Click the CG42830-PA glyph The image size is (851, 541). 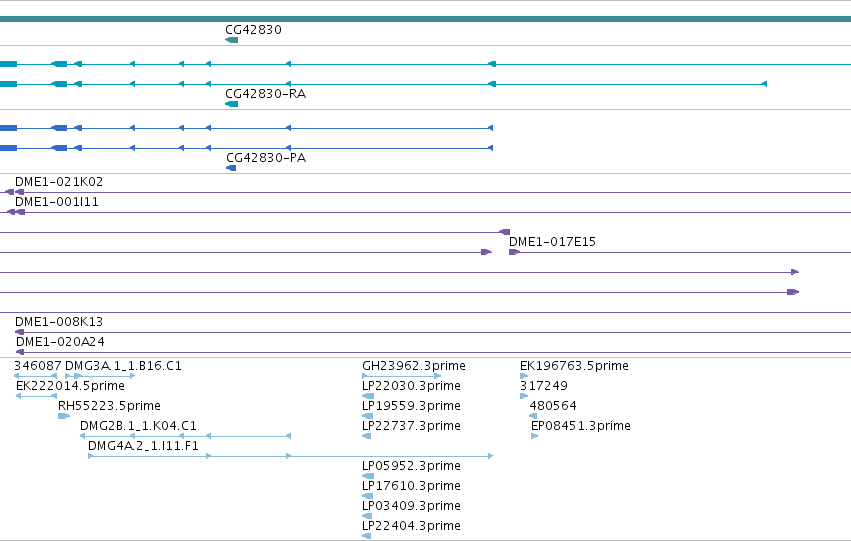tap(231, 168)
